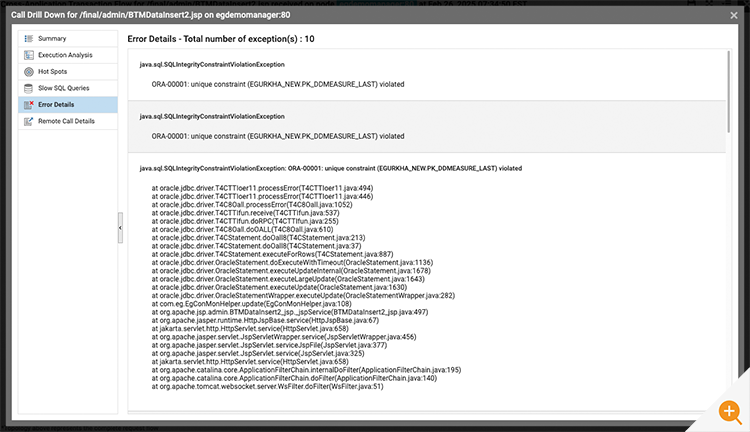The height and width of the screenshot is (432, 750).
Task: Click the Slow SQL Queries database icon
Action: 29,88
